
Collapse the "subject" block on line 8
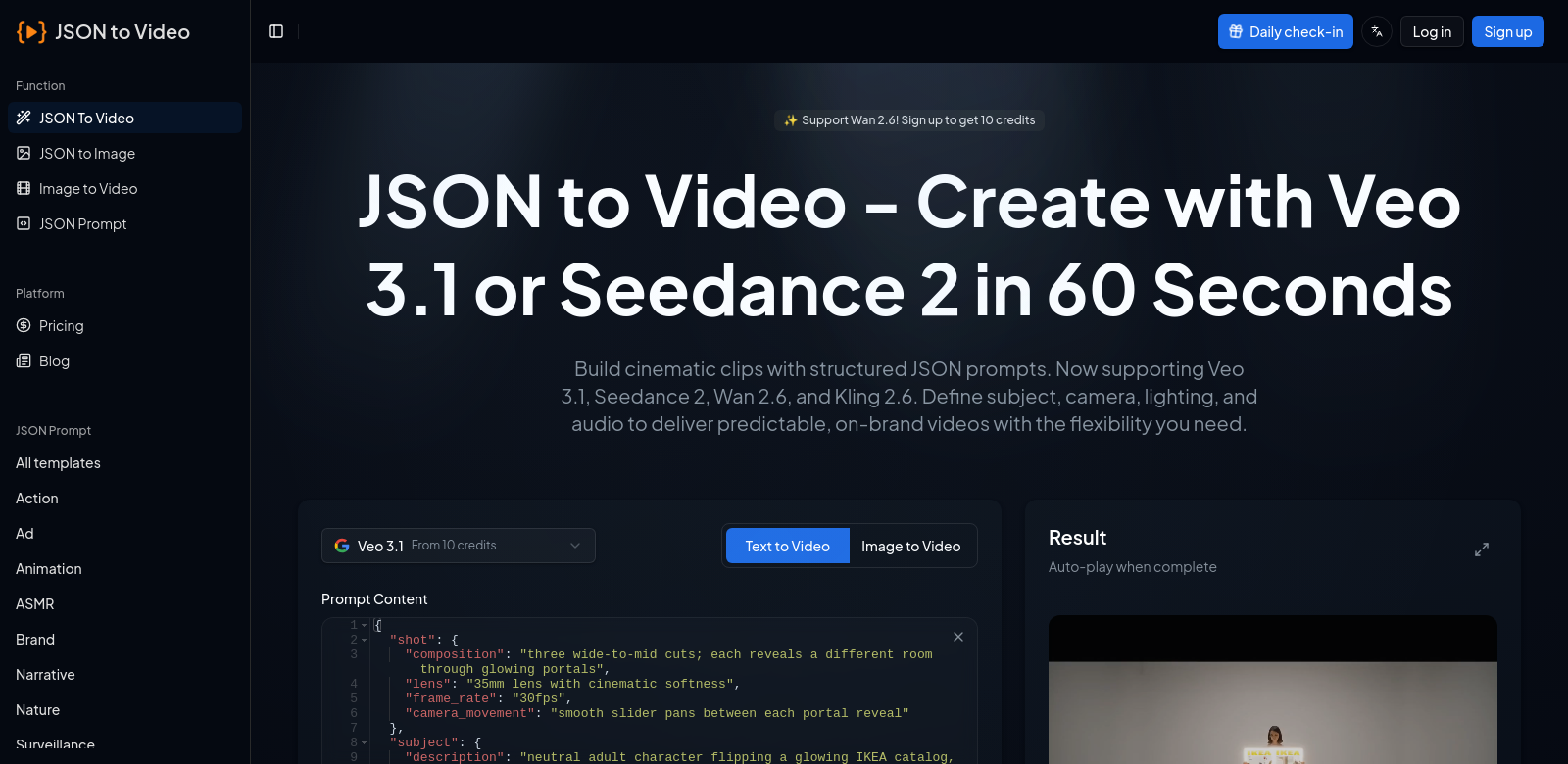[x=365, y=742]
